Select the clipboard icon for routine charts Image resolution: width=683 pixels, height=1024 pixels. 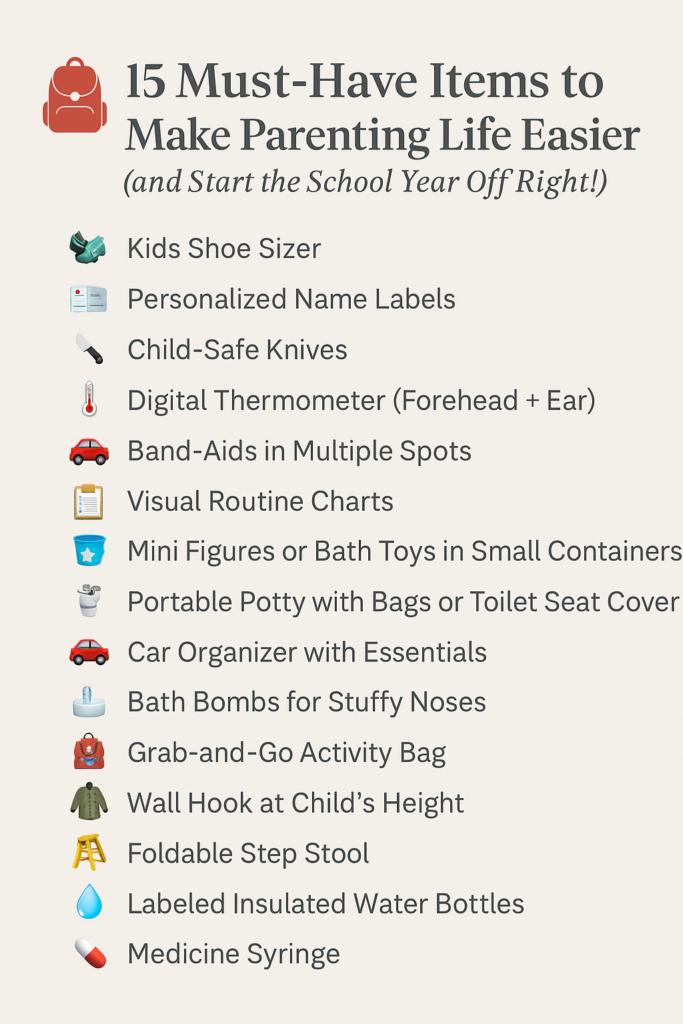(88, 501)
